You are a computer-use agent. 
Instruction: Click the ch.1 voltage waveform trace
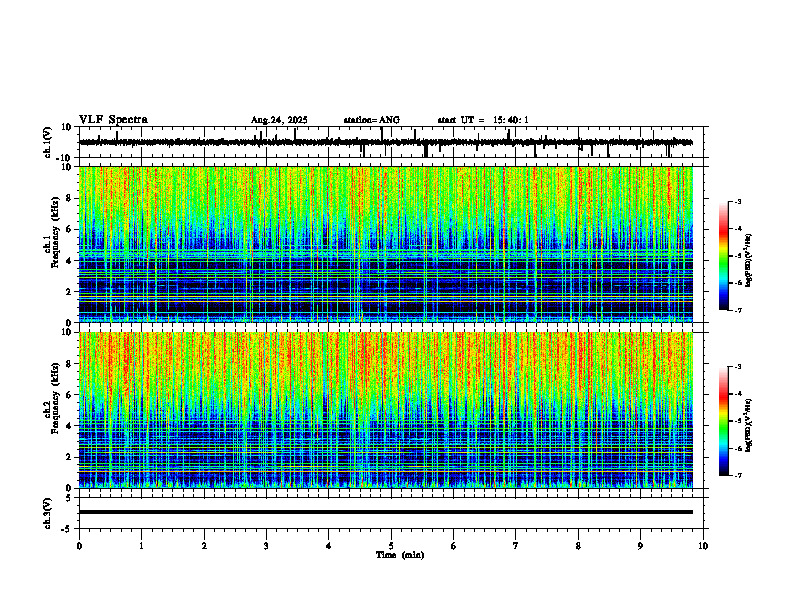(x=385, y=142)
